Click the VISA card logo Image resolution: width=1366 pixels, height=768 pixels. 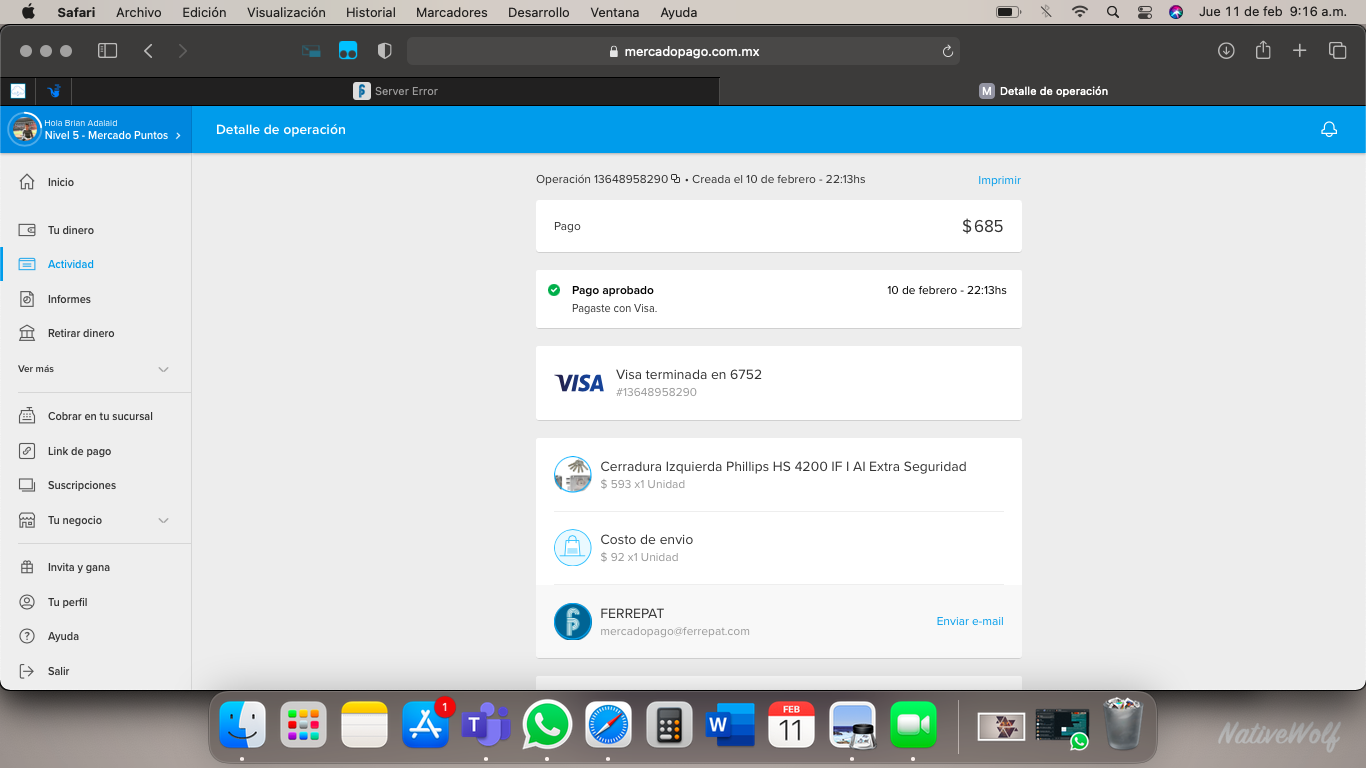pos(580,382)
